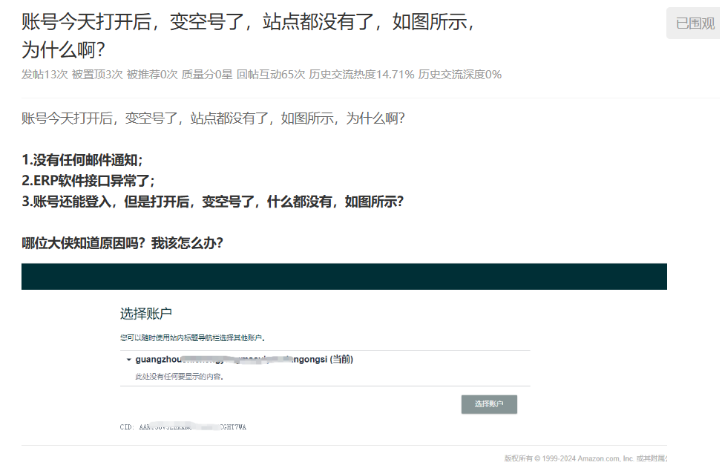Screen dimensions: 720x472
Task: Click the text 此处没有任何要显示的内容
Action: coord(180,376)
